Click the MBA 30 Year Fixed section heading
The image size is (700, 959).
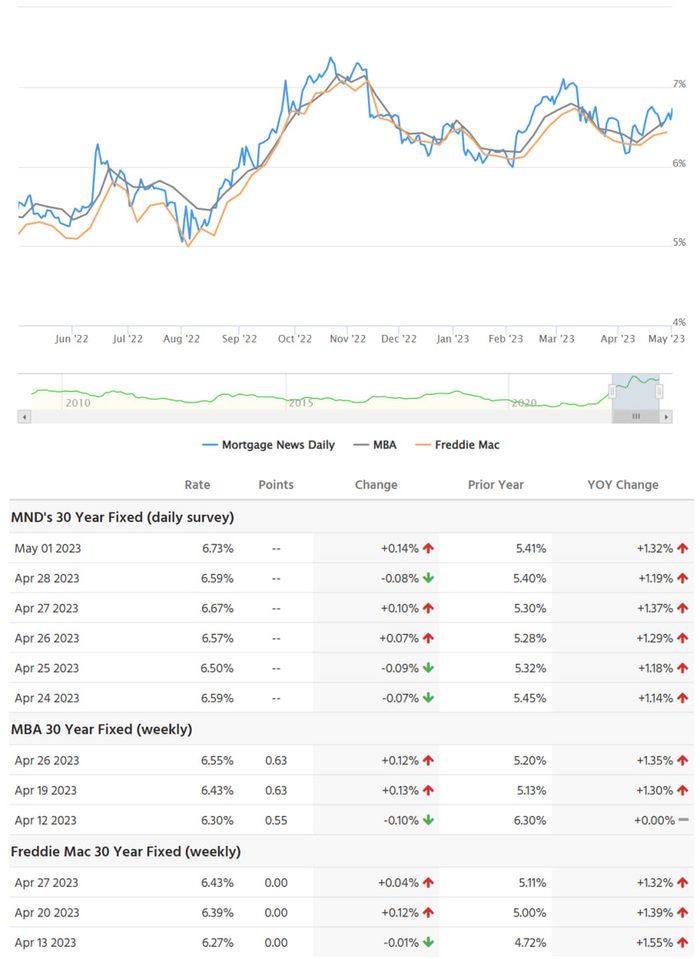tap(101, 730)
